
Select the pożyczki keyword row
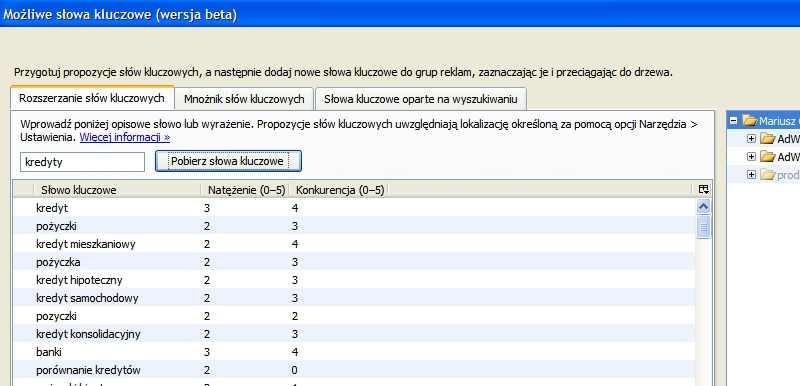(353, 226)
